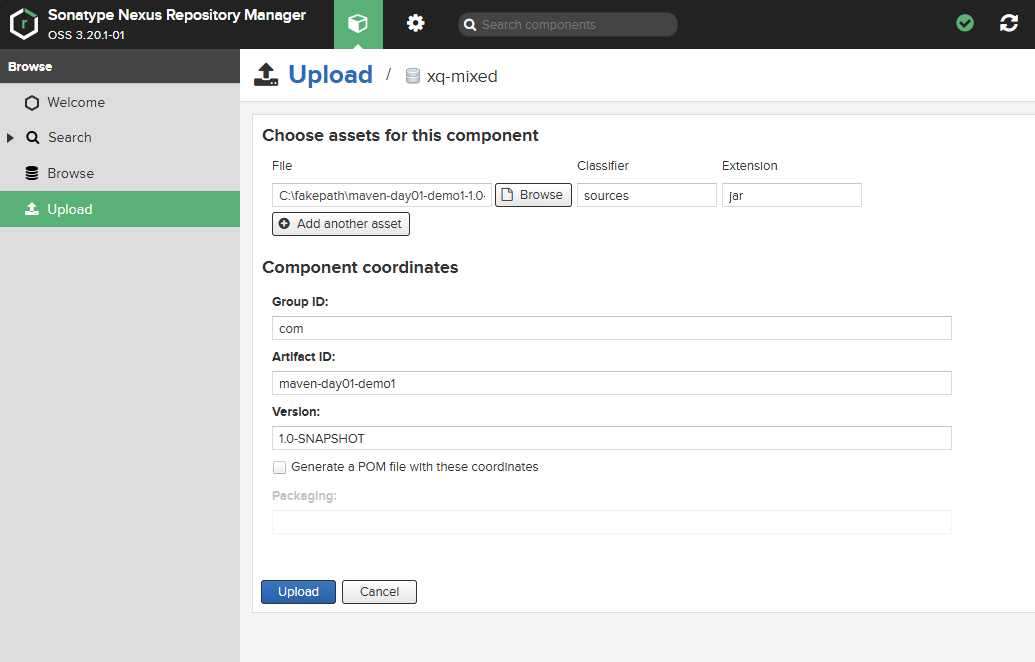Click the Group ID input field
This screenshot has width=1035, height=662.
[x=612, y=328]
